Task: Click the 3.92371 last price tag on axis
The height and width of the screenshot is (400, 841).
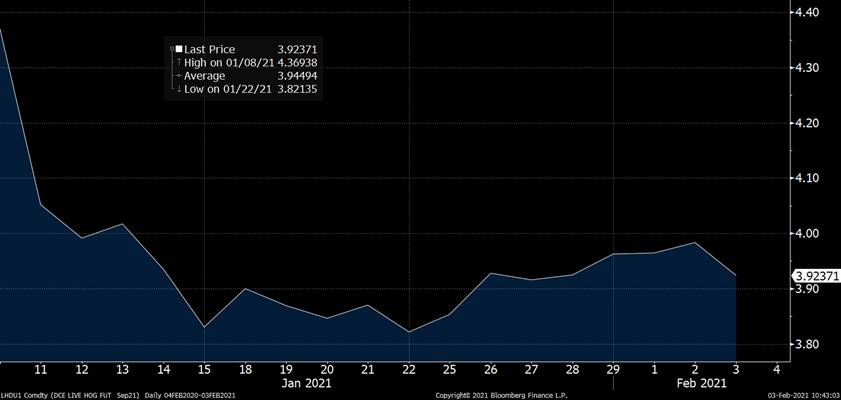Action: coord(816,276)
